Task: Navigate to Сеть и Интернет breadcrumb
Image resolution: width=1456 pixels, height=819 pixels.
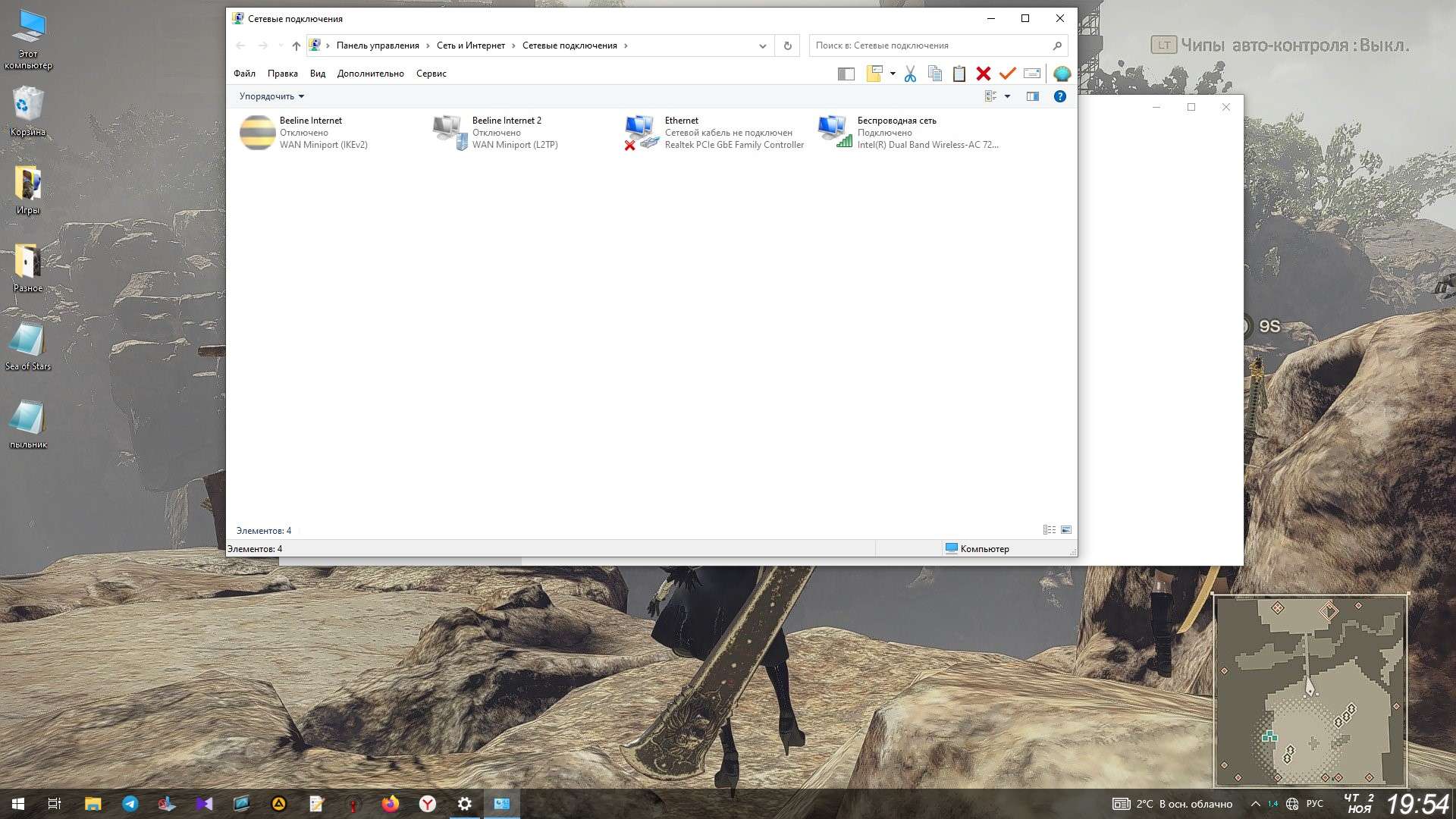Action: [x=470, y=45]
